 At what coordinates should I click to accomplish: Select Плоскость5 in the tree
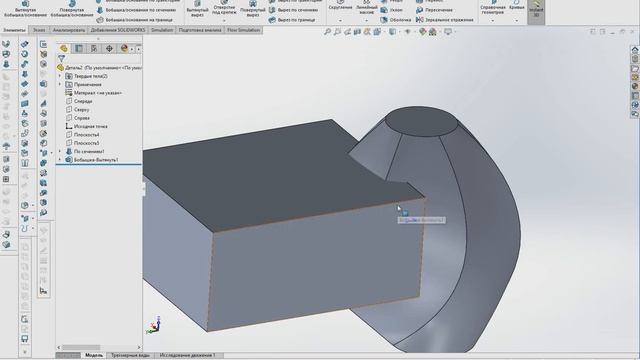coord(82,143)
